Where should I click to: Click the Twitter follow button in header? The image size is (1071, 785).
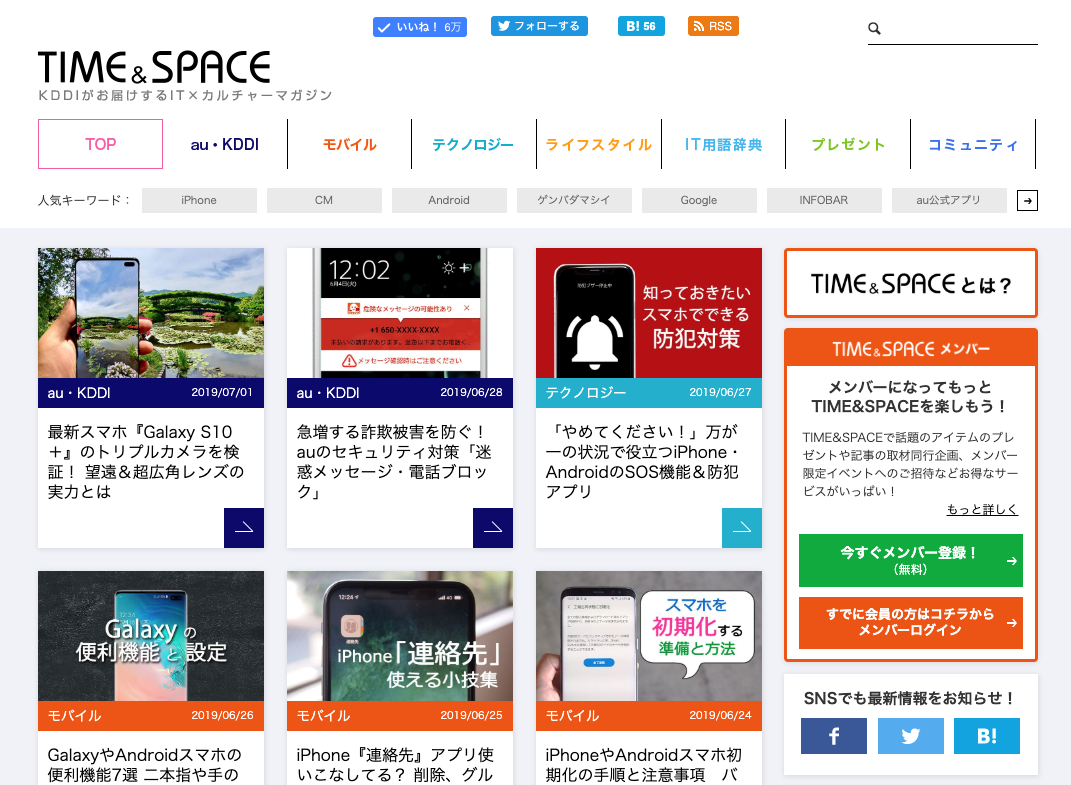pos(539,26)
